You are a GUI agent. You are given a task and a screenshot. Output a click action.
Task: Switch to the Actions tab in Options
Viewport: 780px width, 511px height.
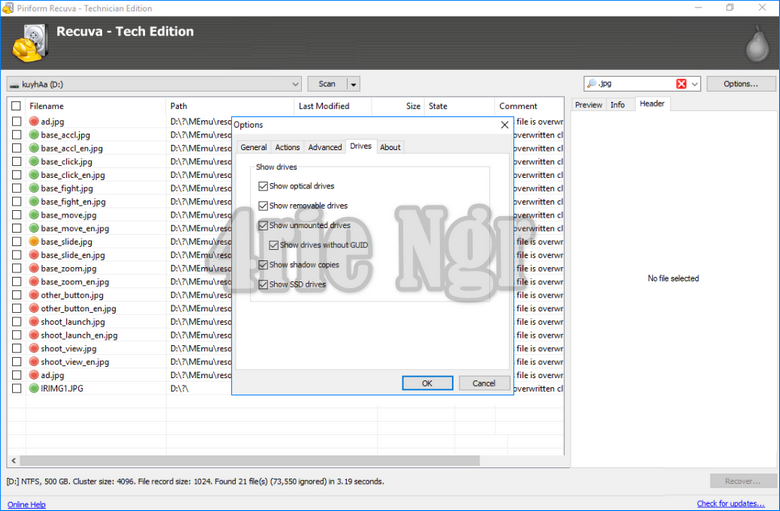pos(288,147)
